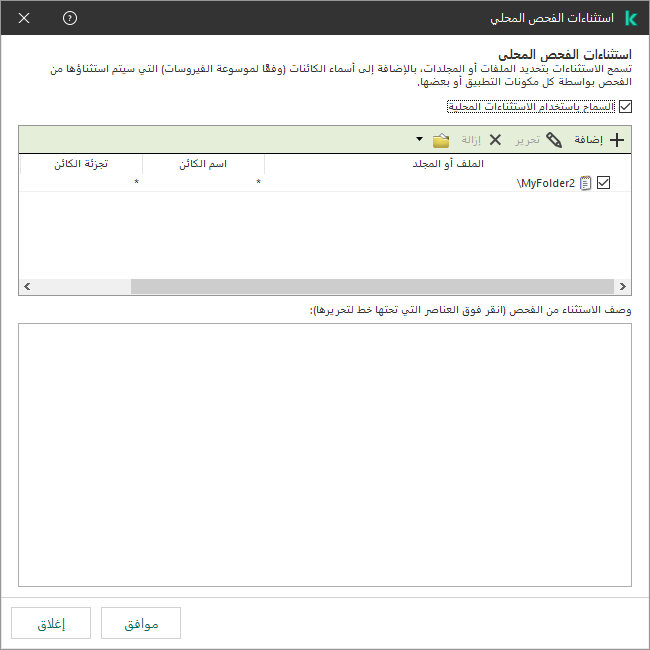Click the 'إغلاق' close button
Viewport: 650px width, 650px height.
coord(51,623)
